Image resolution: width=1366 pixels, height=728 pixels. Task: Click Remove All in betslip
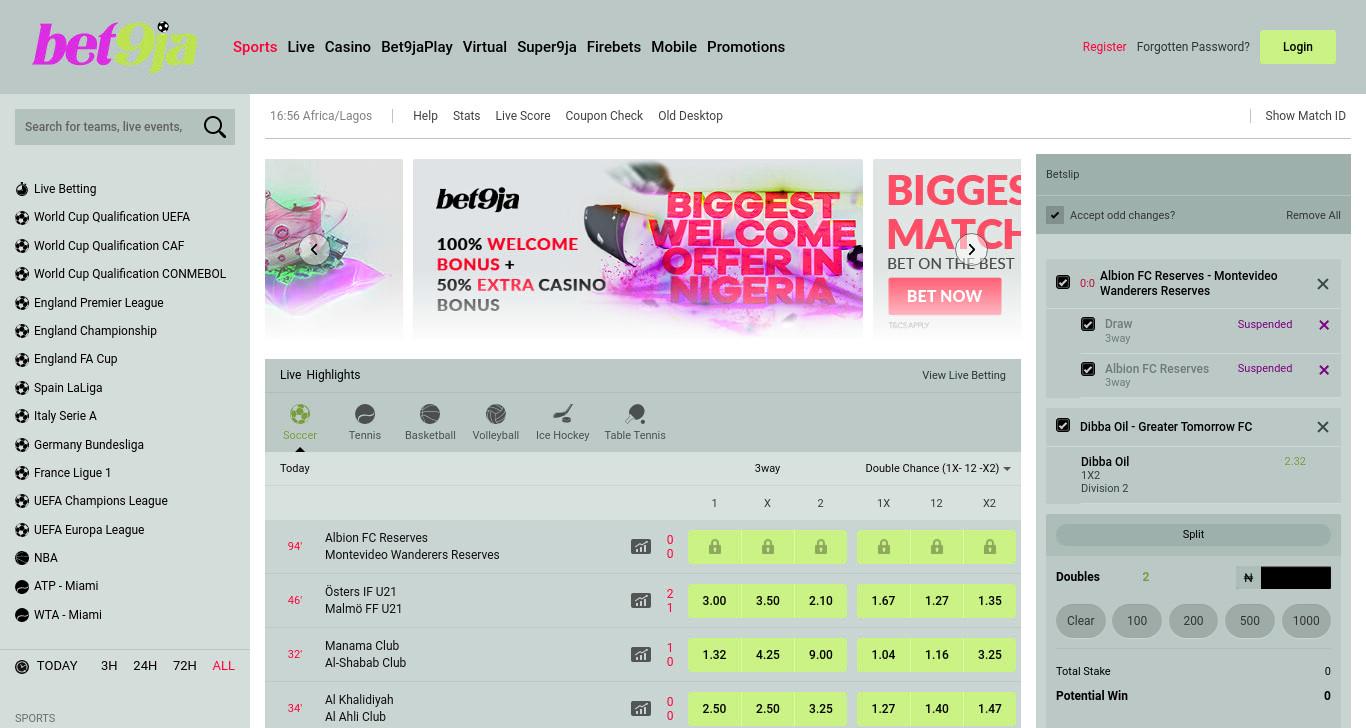coord(1313,215)
